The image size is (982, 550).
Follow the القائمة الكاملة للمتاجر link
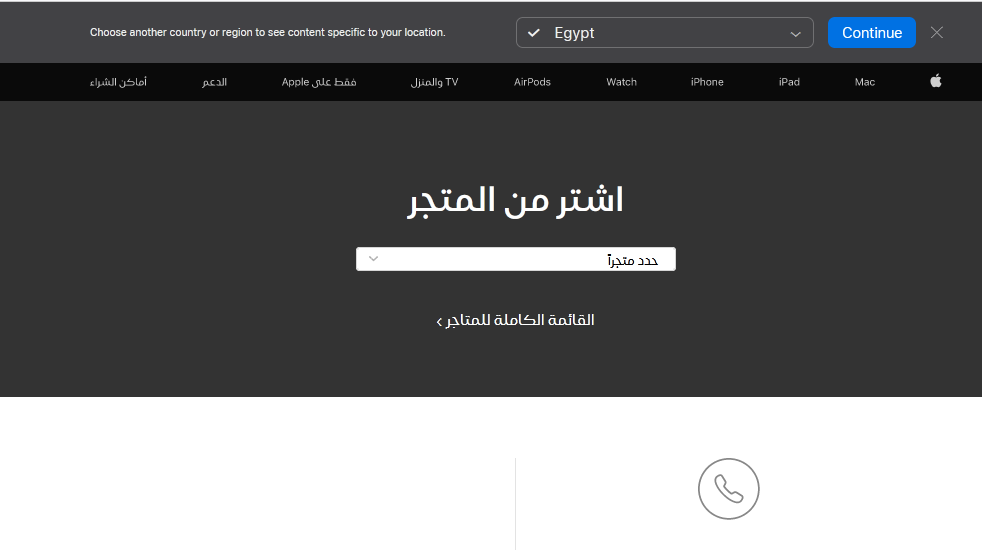(515, 320)
